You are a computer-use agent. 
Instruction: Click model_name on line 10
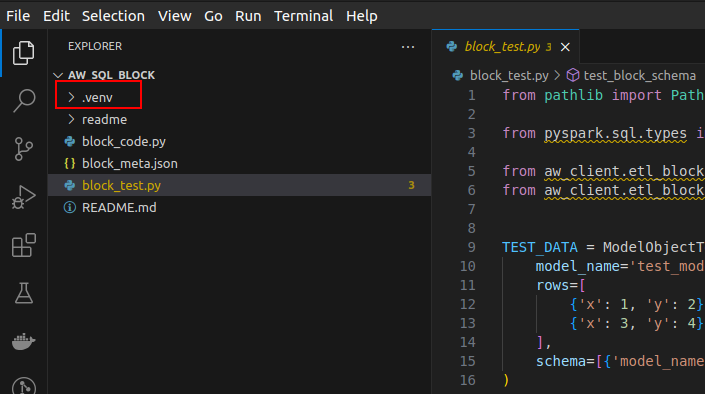[577, 266]
